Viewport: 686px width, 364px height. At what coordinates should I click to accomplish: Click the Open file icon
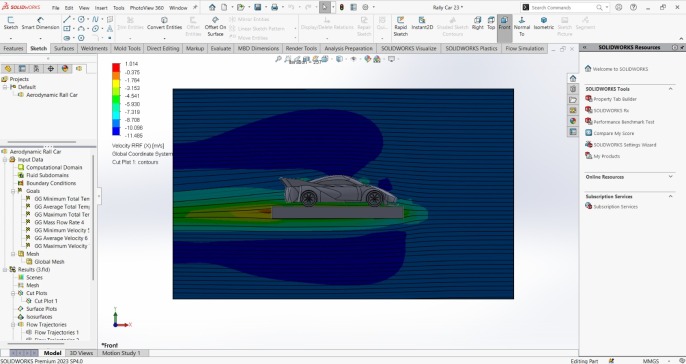pyautogui.click(x=240, y=7)
